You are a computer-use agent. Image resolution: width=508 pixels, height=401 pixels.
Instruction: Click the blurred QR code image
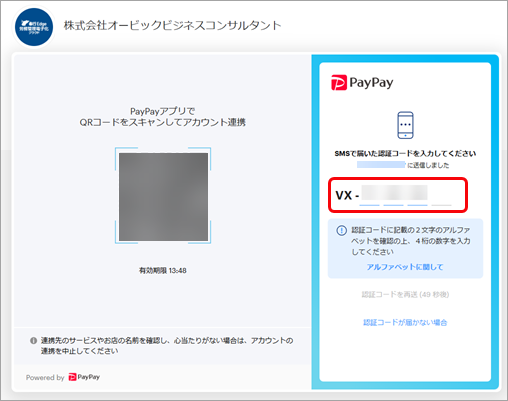[163, 196]
